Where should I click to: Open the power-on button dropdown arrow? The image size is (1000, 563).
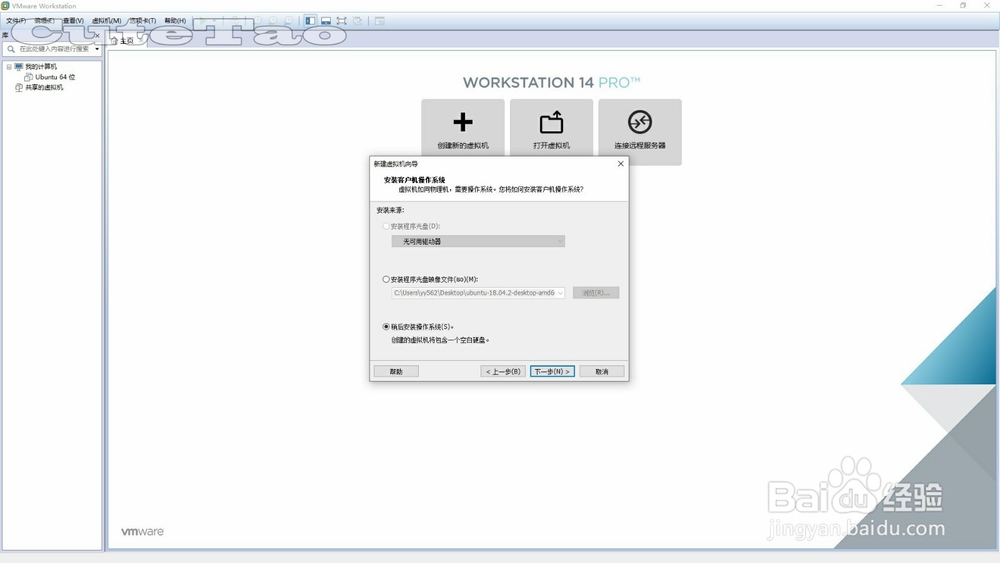[x=213, y=20]
